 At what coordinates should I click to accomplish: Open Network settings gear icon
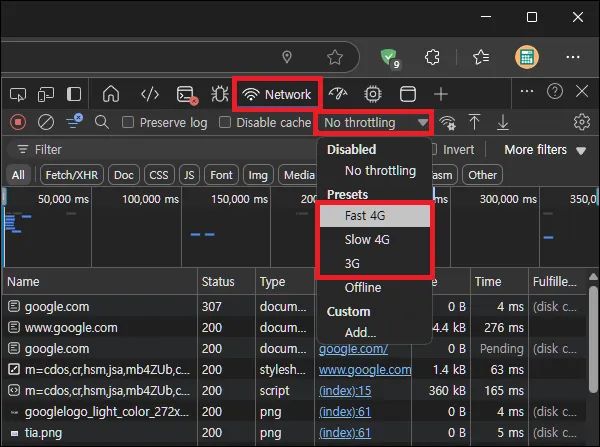(582, 122)
